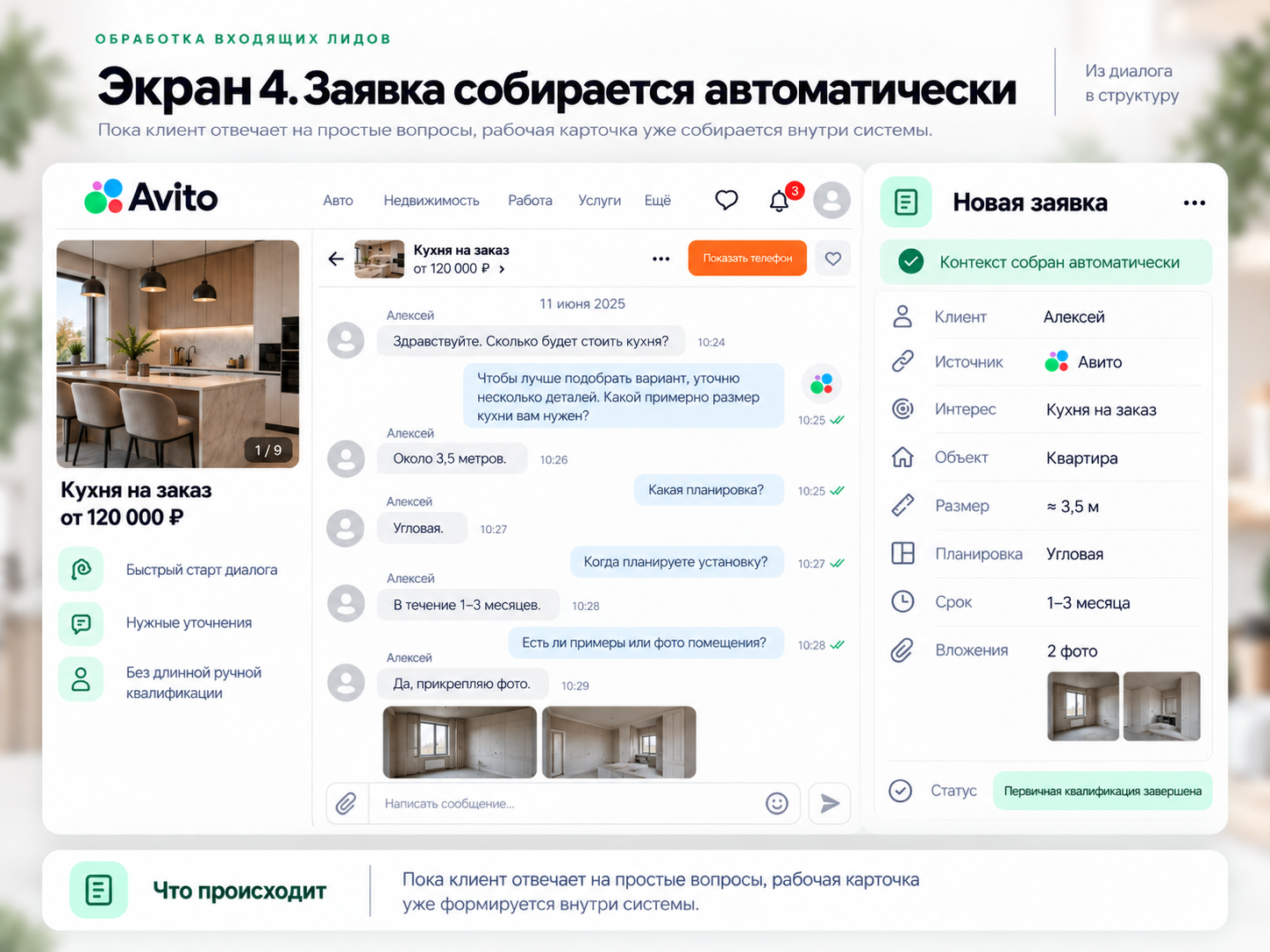Screen dimensions: 1270x952
Task: Open the emoji picker in message field
Action: click(777, 803)
